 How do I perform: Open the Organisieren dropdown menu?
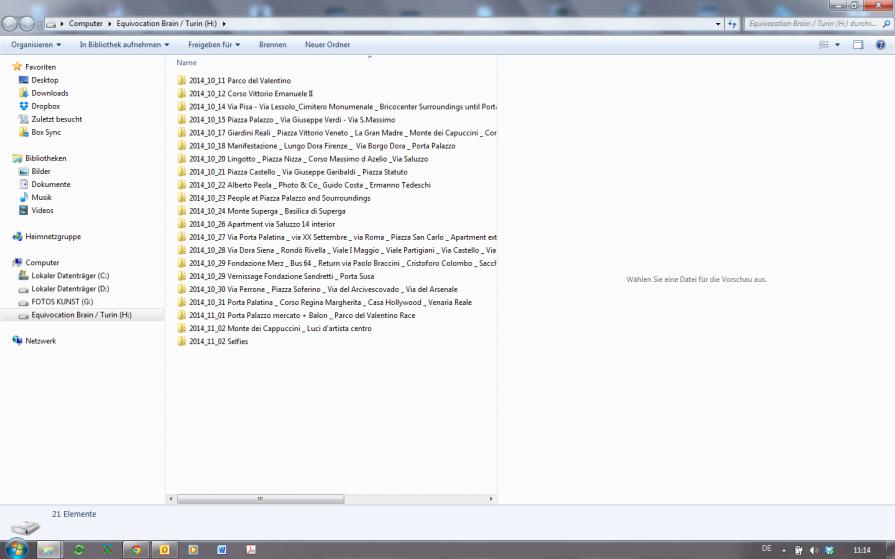(36, 45)
